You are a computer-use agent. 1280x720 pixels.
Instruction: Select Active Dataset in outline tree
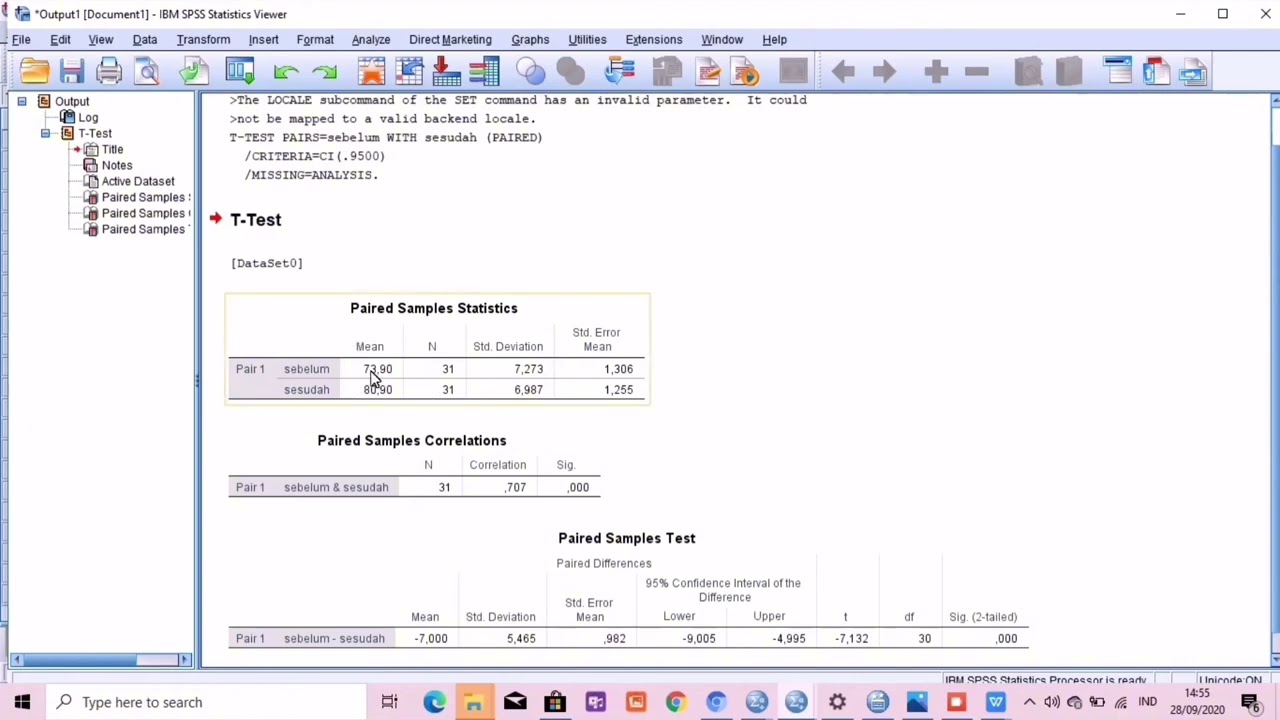pos(138,181)
